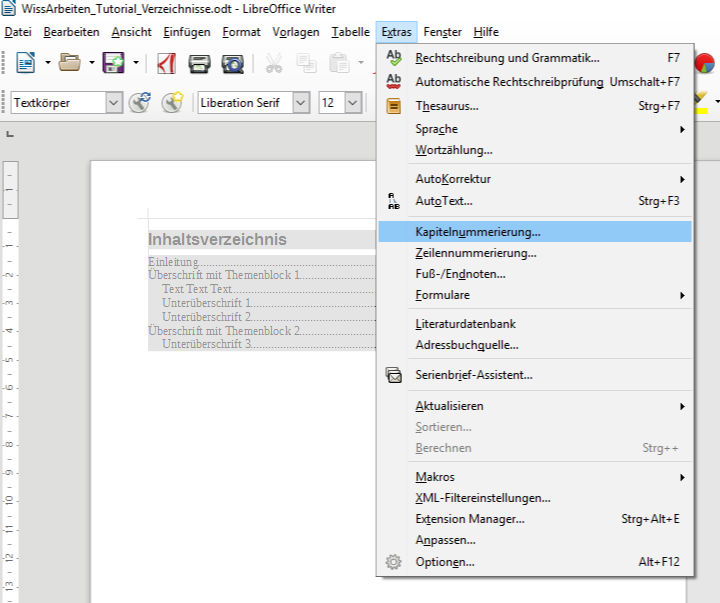Viewport: 720px width, 603px height.
Task: Open the Hilfe menu
Action: coord(486,32)
